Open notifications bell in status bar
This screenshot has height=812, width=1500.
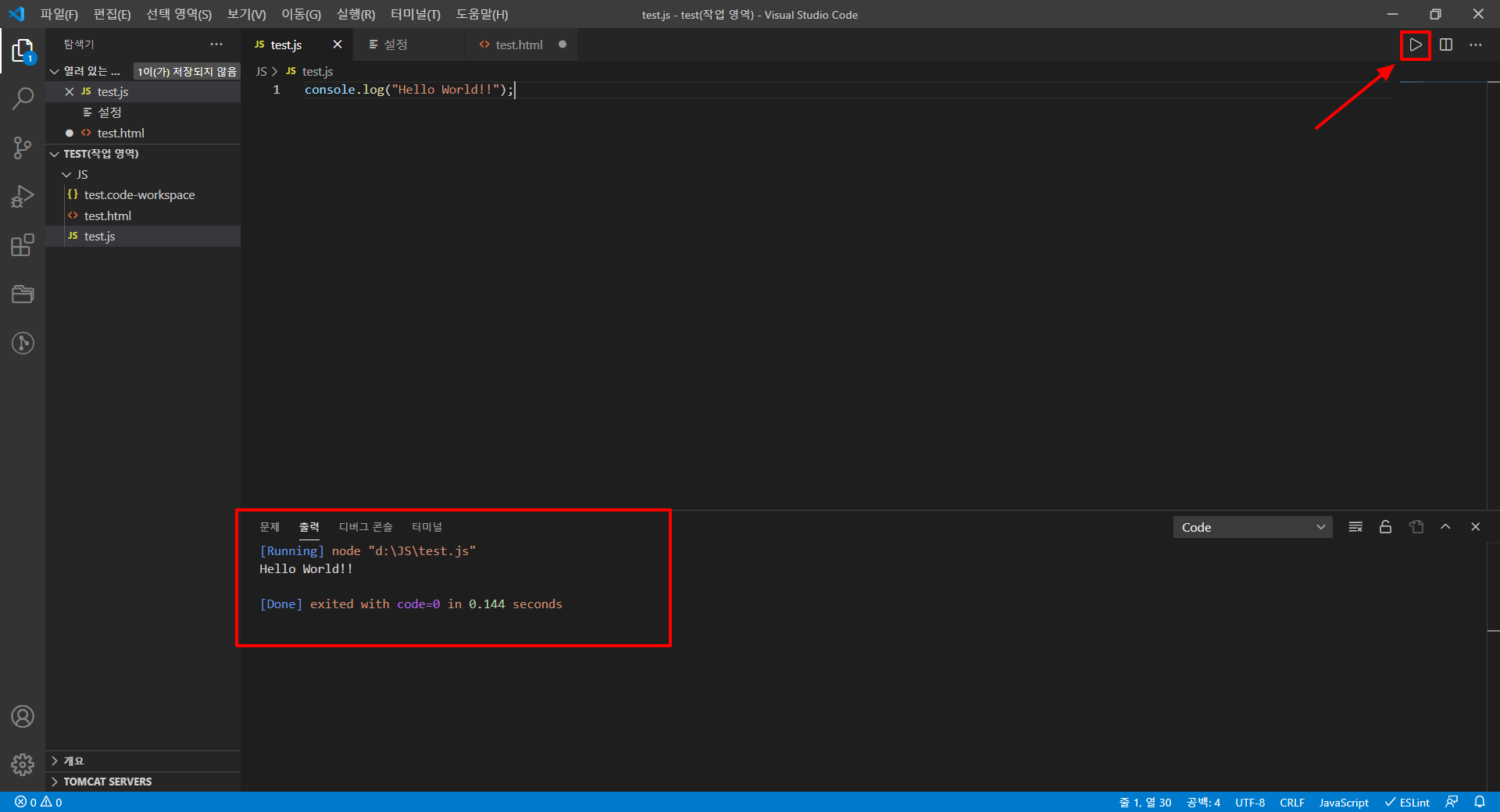(x=1480, y=802)
